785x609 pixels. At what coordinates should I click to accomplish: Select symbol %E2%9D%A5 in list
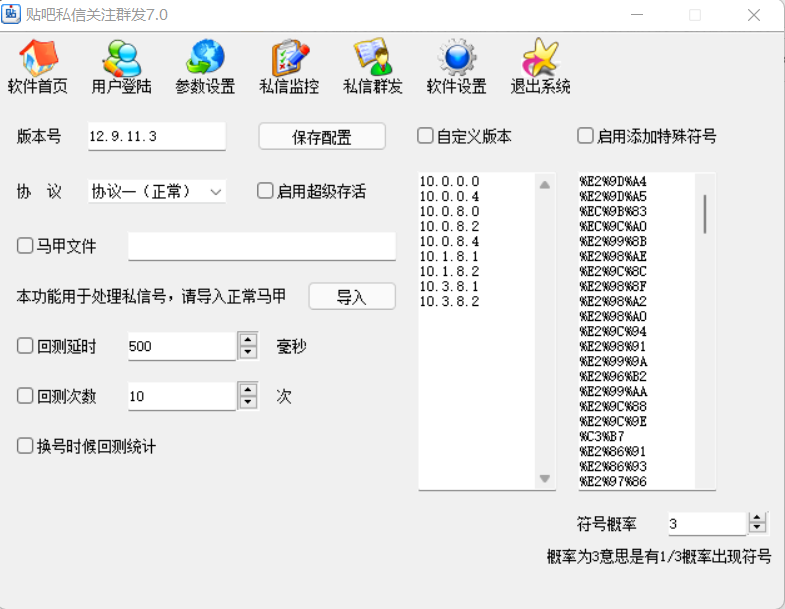click(x=613, y=196)
